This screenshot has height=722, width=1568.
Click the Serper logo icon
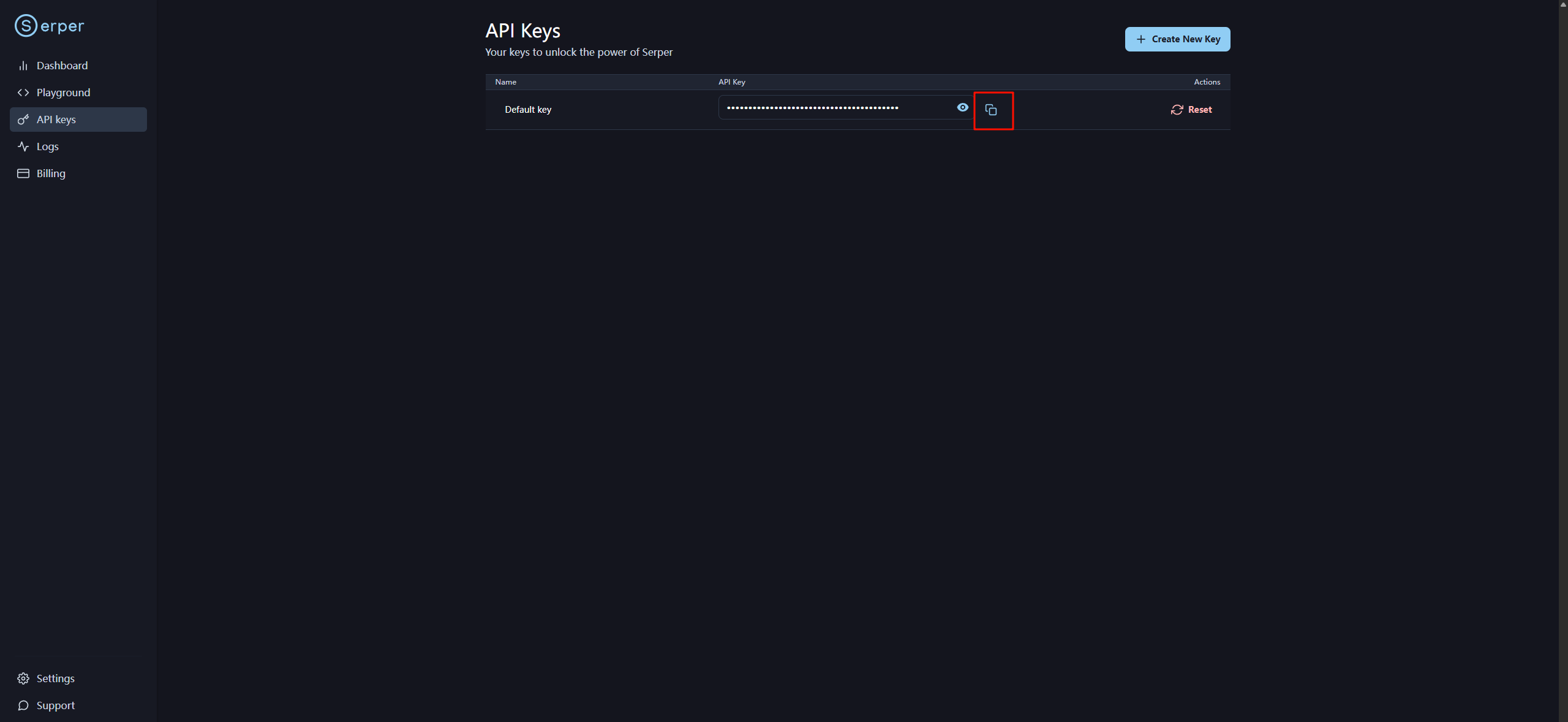[x=26, y=26]
